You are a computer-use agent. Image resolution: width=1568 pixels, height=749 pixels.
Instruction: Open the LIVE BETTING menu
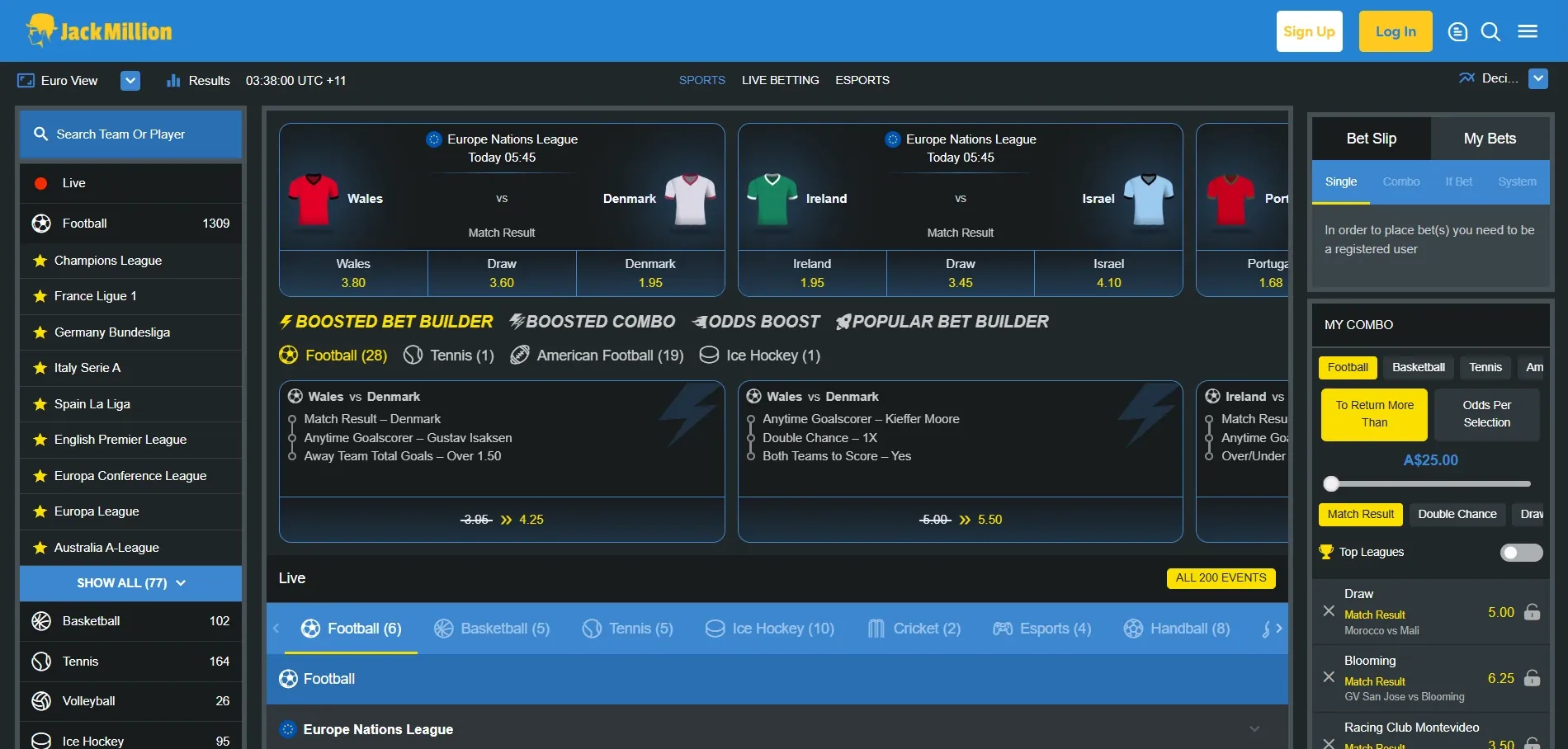780,80
